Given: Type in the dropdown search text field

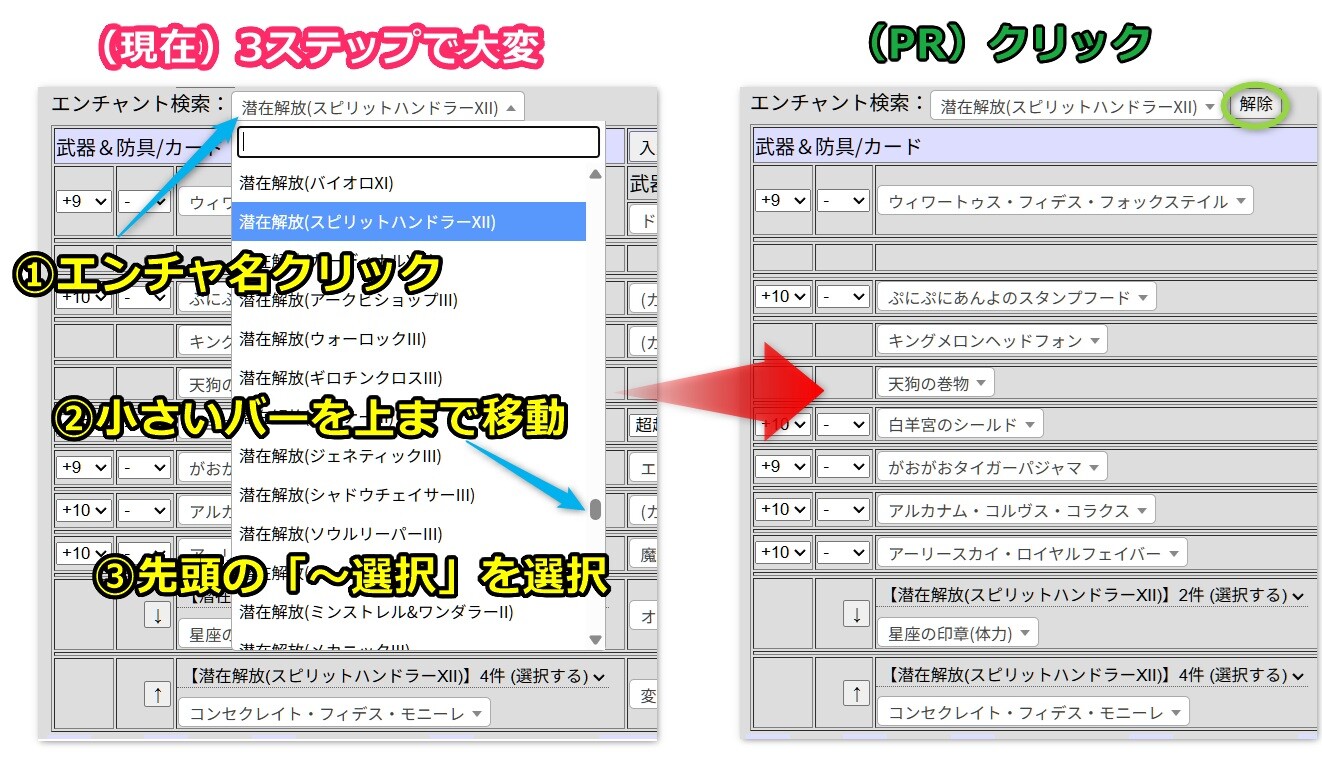Looking at the screenshot, I should tap(418, 143).
